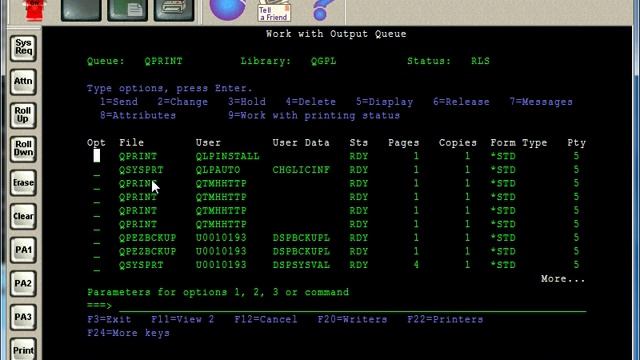This screenshot has height=360, width=640.
Task: Click the Sts column header
Action: tap(359, 143)
